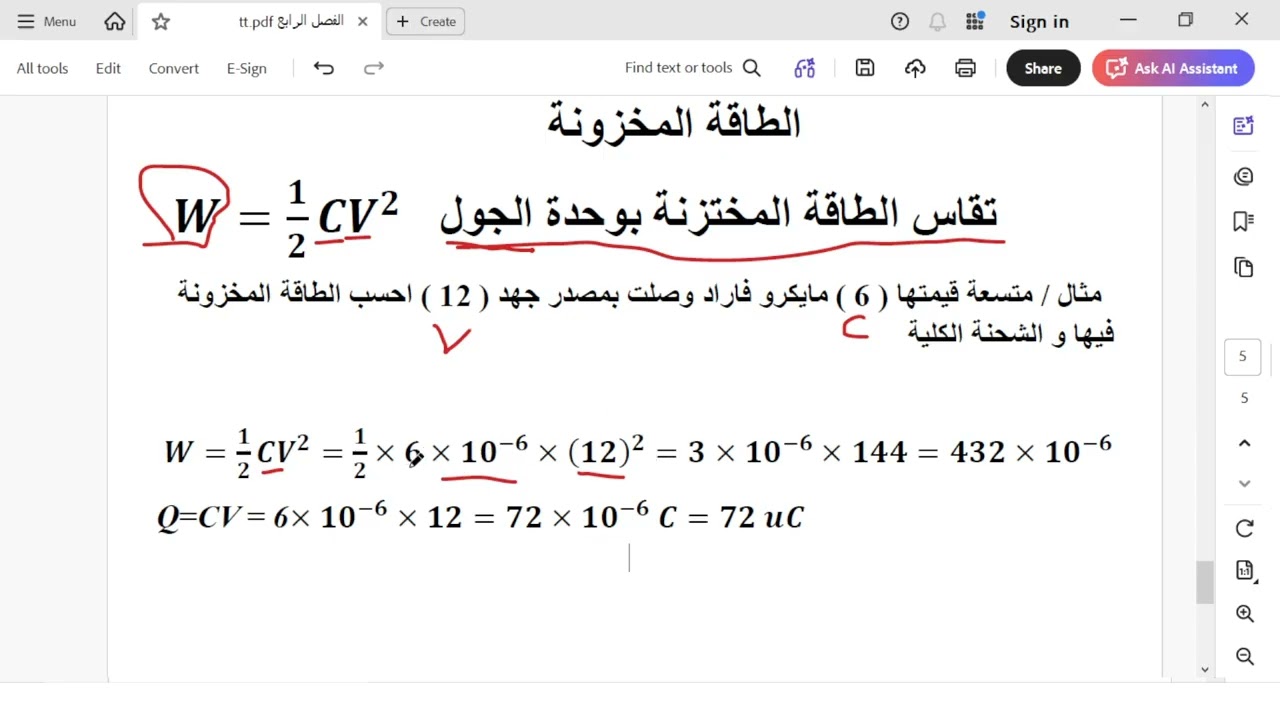Image resolution: width=1280 pixels, height=720 pixels.
Task: Rotate the view with the rotate icon
Action: (x=1244, y=528)
